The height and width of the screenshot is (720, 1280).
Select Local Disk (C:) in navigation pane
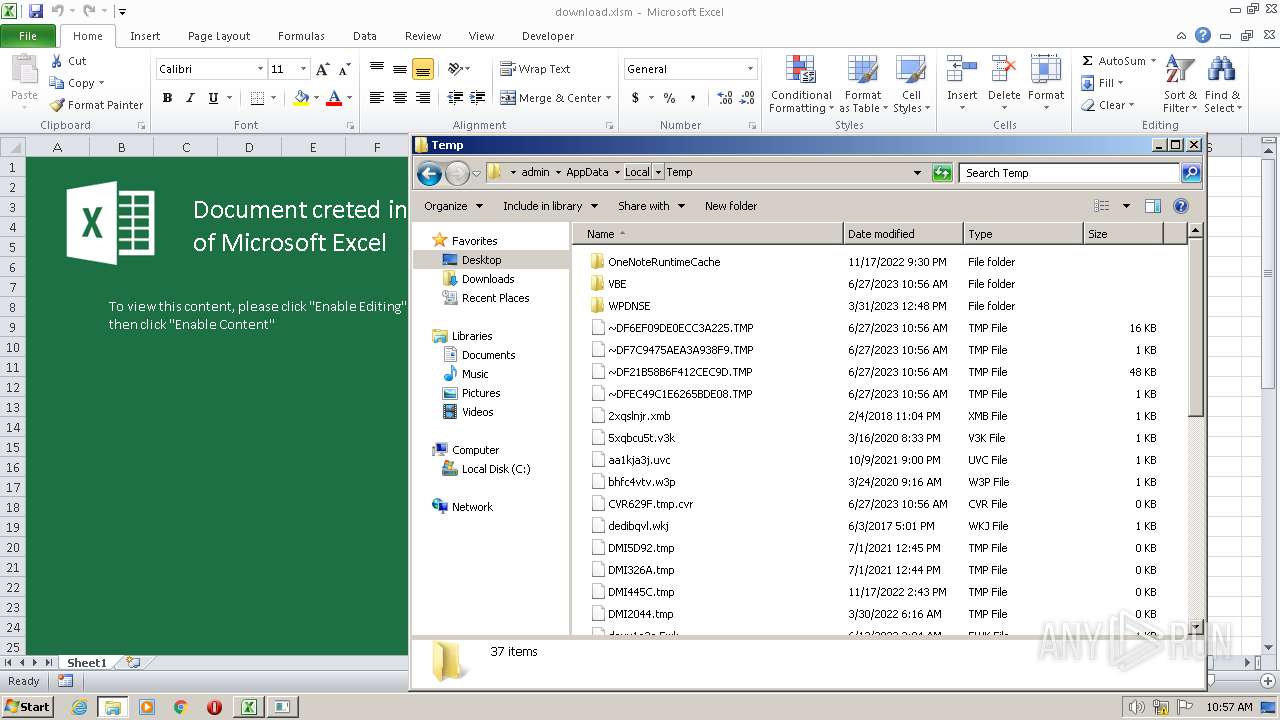(x=496, y=469)
